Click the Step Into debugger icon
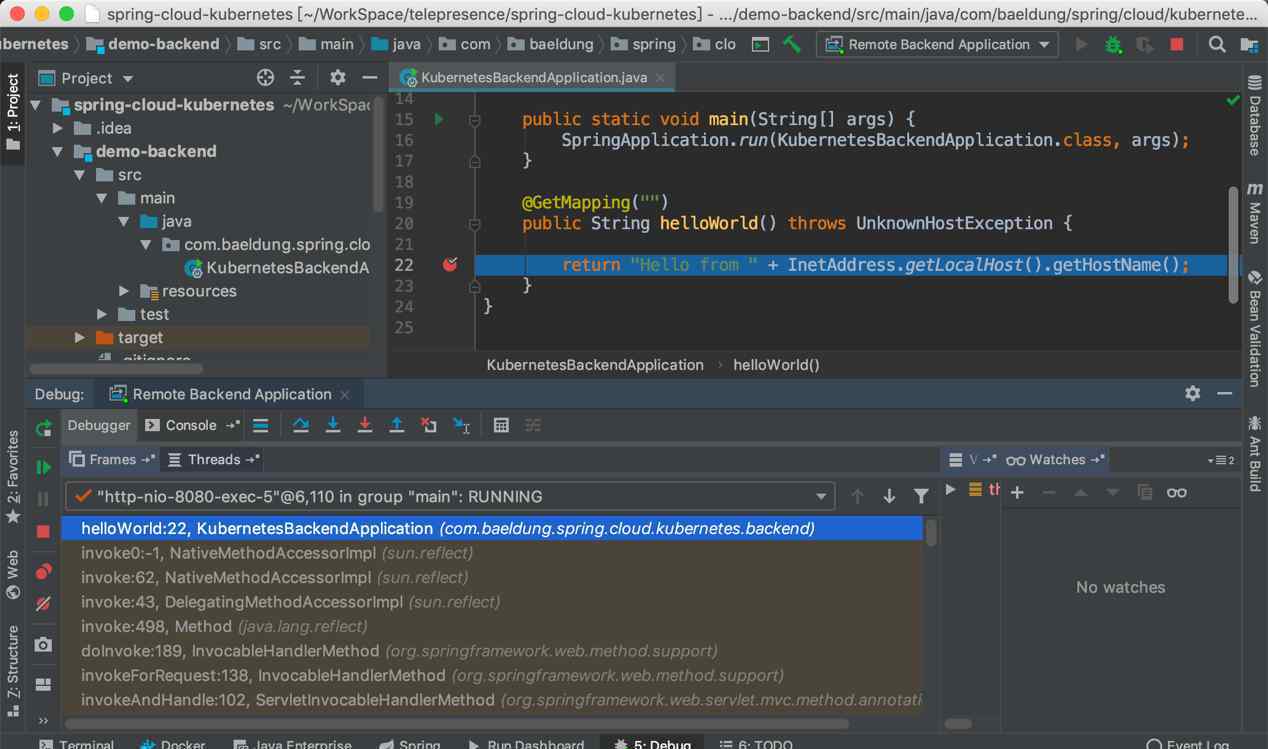The height and width of the screenshot is (749, 1268). coord(333,425)
